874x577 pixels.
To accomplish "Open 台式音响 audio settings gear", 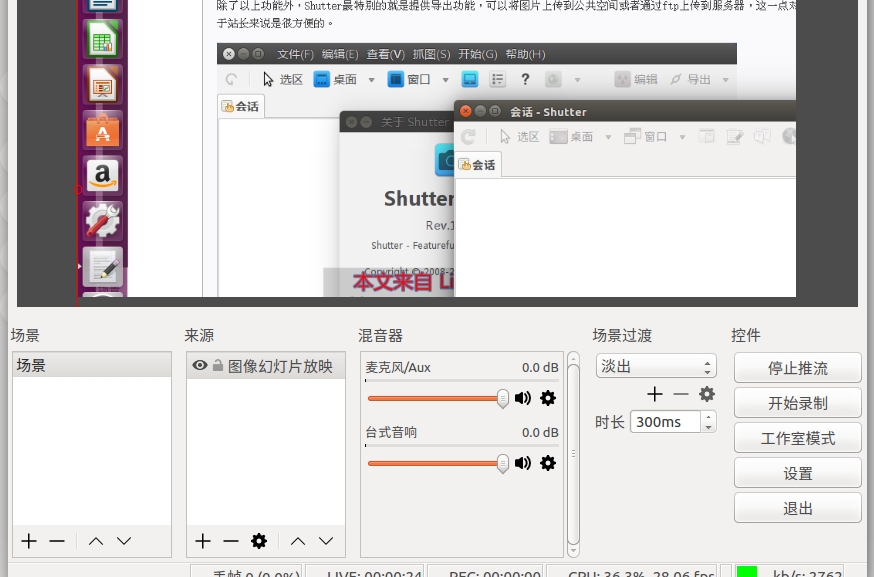I will (x=548, y=463).
